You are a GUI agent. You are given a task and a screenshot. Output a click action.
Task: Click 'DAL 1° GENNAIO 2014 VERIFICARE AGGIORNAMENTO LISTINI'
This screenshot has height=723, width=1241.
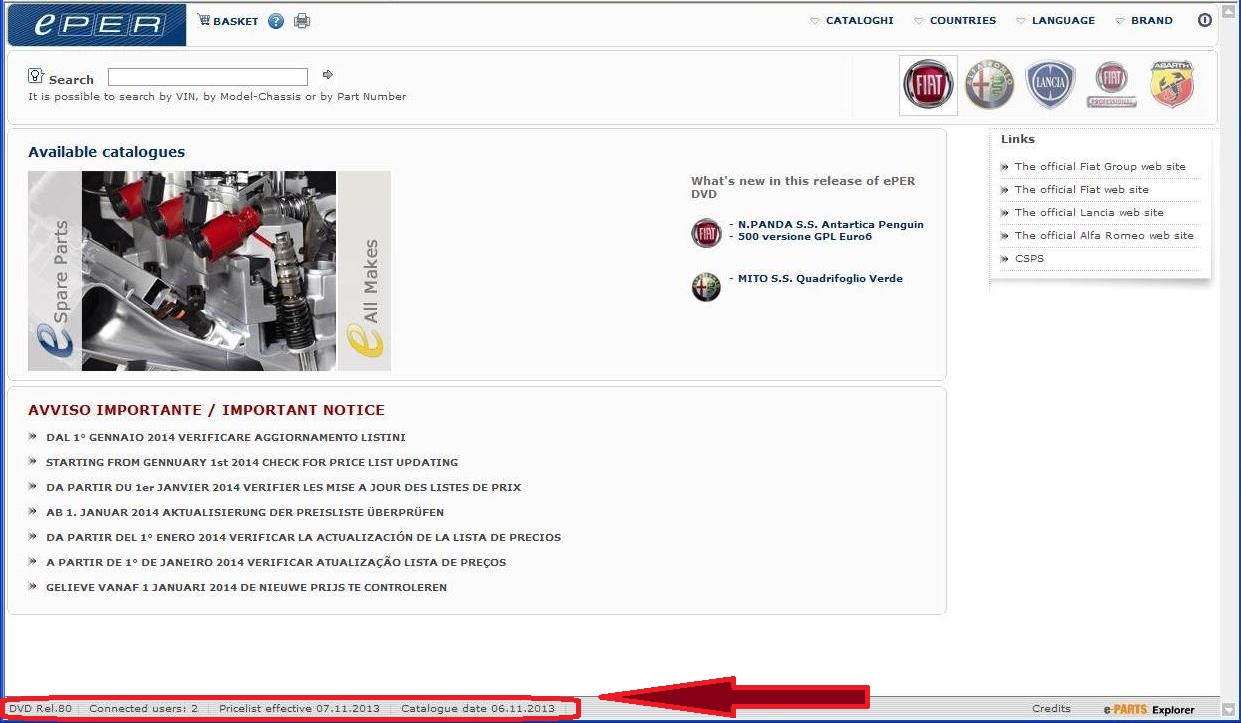226,438
